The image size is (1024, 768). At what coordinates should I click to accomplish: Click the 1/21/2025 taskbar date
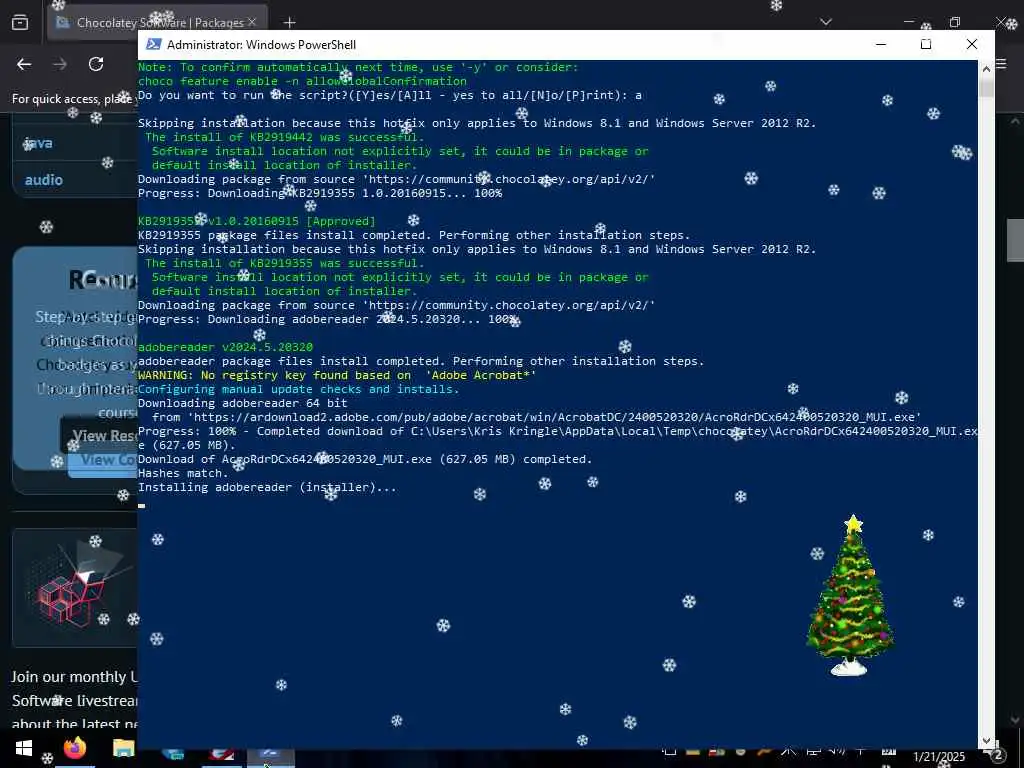pos(938,757)
